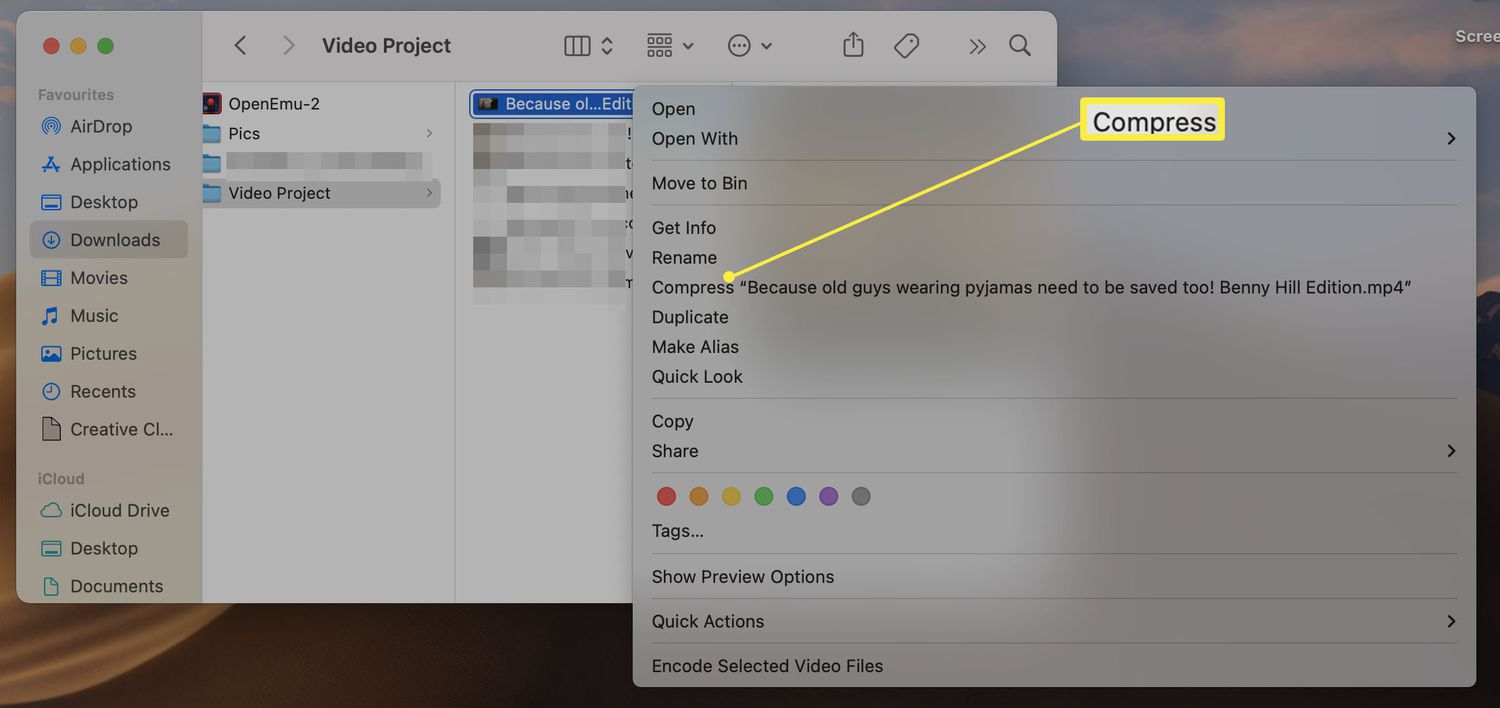1500x708 pixels.
Task: Open Desktop under iCloud
Action: (x=104, y=549)
